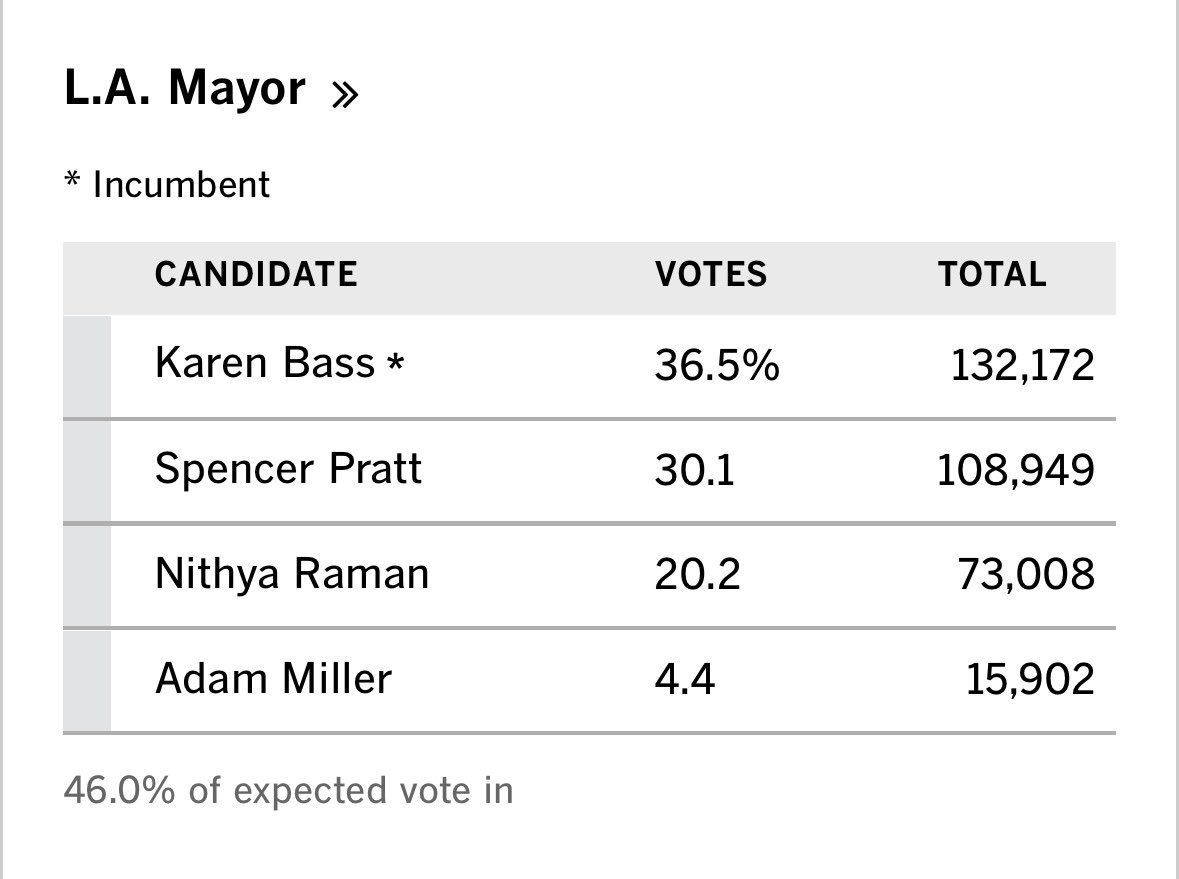
Task: Select the Spencer Pratt candidate name
Action: pos(288,469)
